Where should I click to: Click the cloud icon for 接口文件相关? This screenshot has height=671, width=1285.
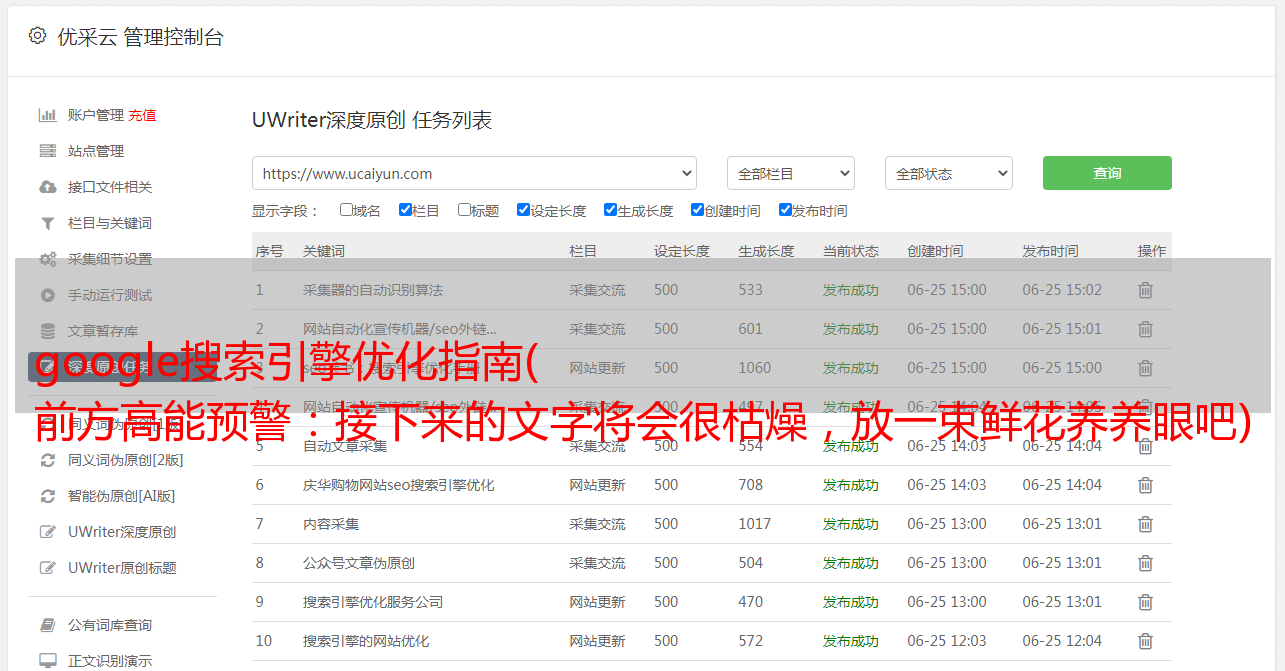(x=47, y=187)
